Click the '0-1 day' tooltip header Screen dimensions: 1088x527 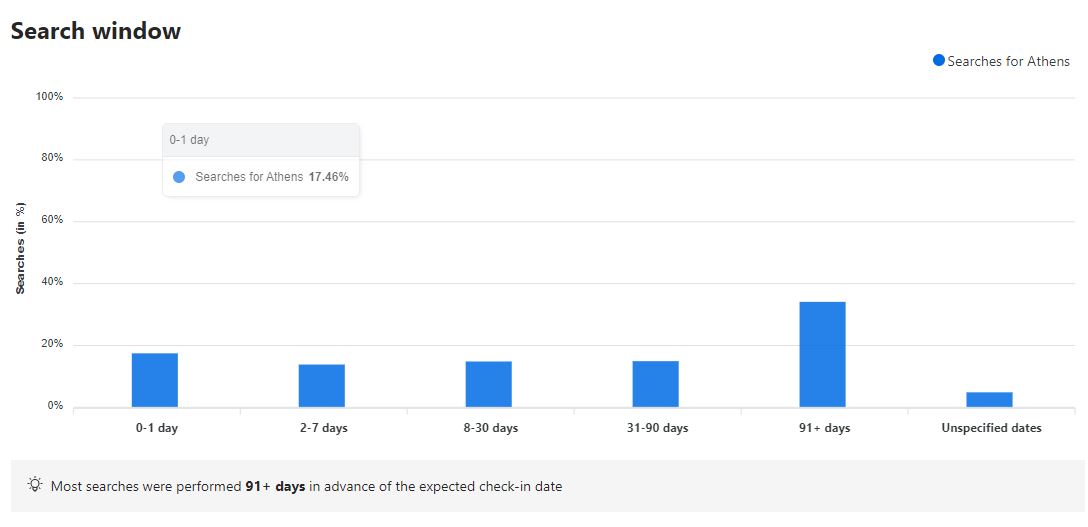click(190, 140)
